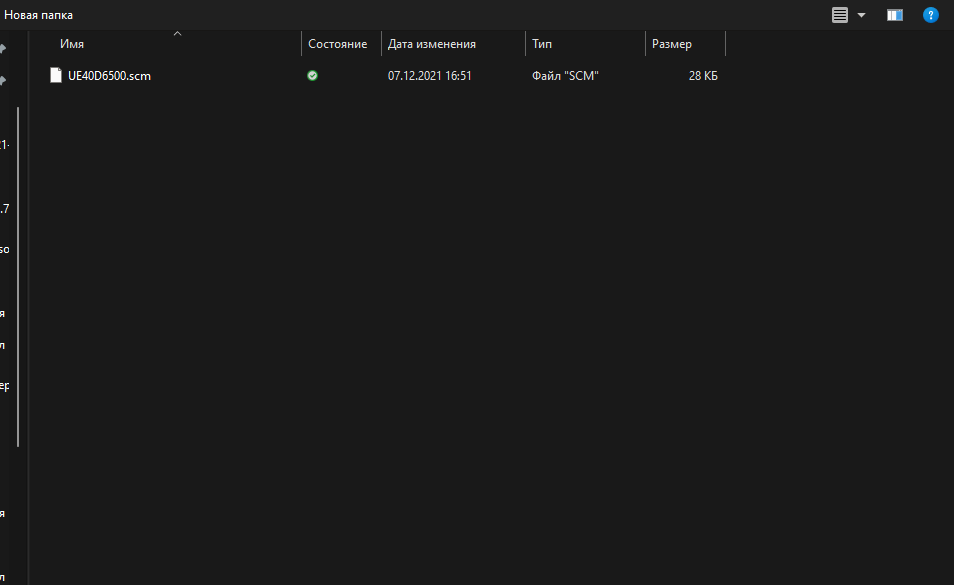Click the 28 КБ size cell
This screenshot has width=954, height=585.
(703, 76)
